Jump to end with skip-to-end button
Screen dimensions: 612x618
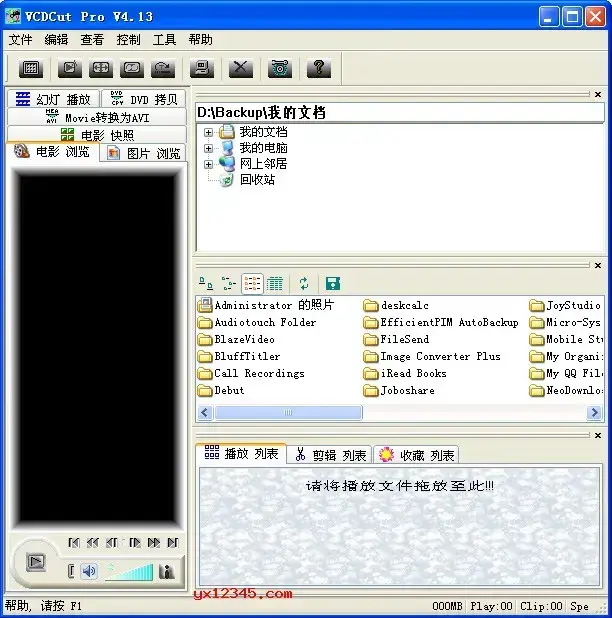173,543
